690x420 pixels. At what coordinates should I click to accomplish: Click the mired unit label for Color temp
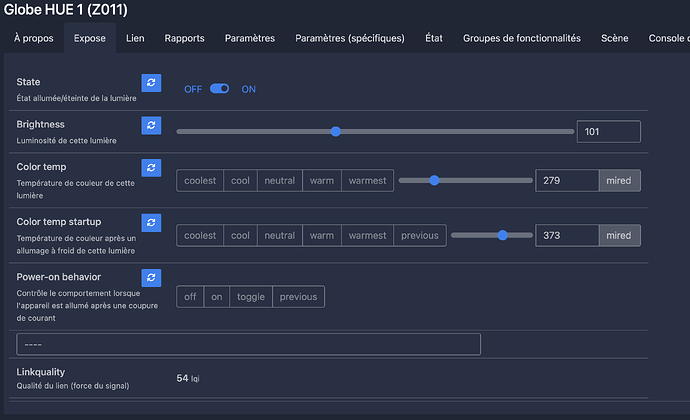[x=619, y=181]
